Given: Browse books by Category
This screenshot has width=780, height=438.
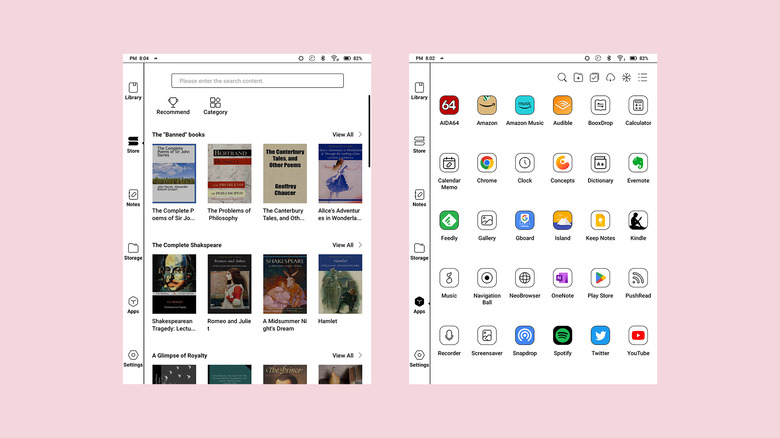Looking at the screenshot, I should coord(215,106).
